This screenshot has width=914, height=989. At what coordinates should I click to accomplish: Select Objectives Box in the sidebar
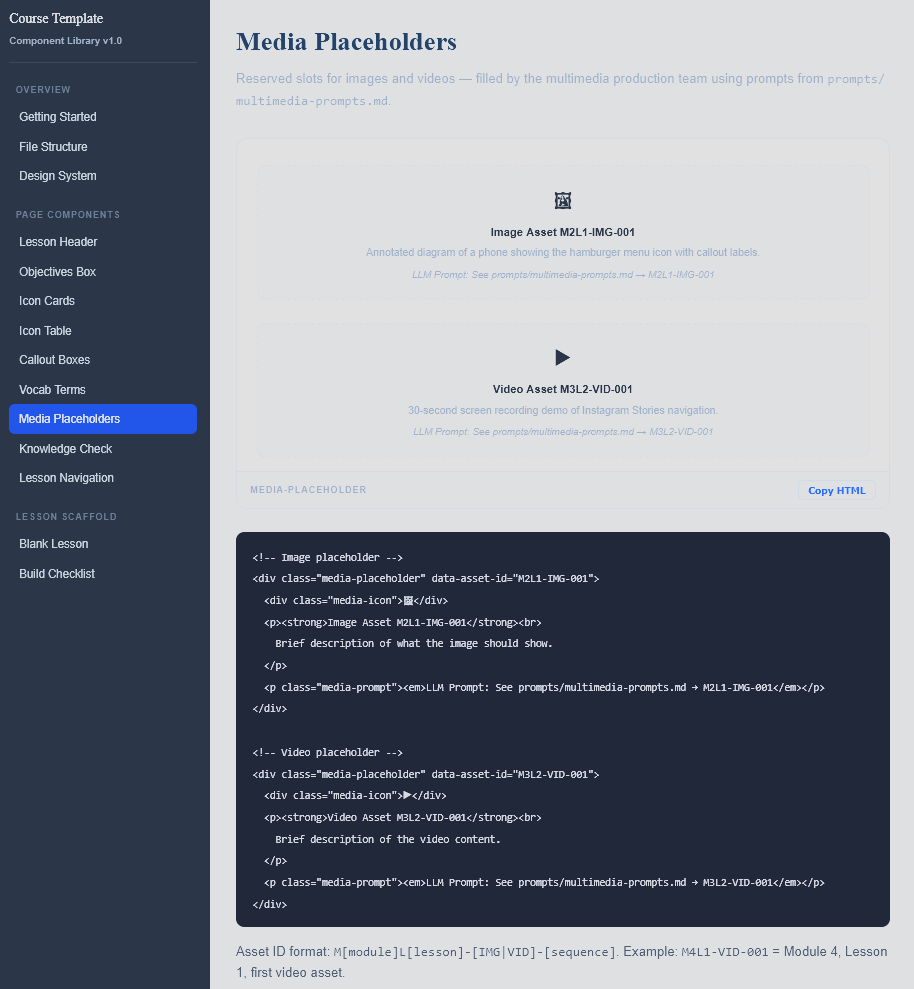(57, 272)
